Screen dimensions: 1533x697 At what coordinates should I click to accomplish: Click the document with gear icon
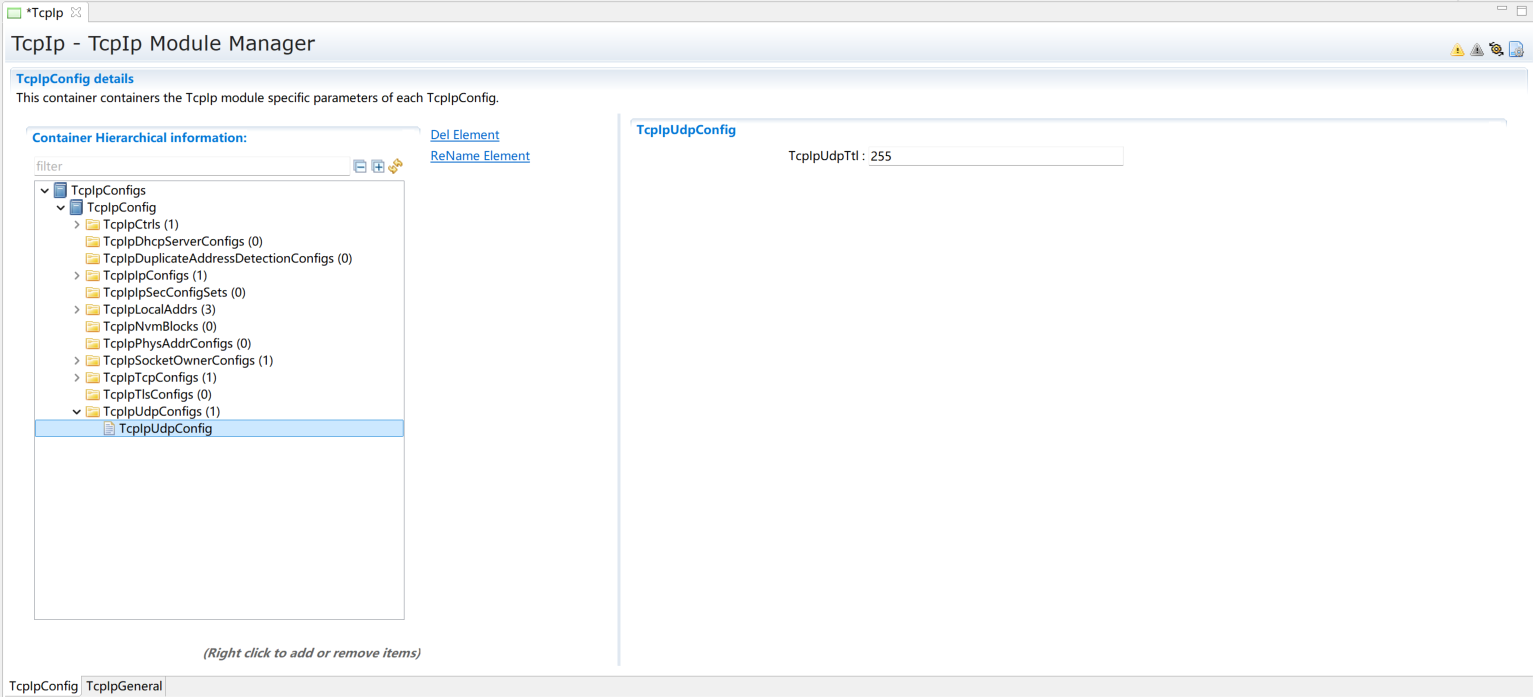pos(1516,49)
